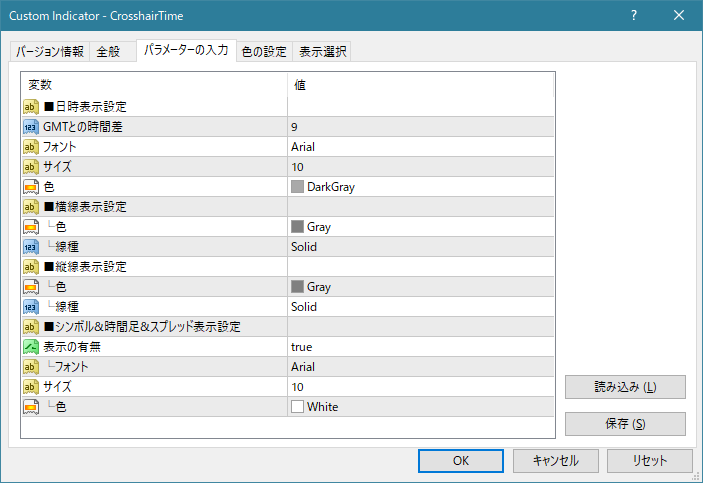Viewport: 703px width, 483px height.
Task: Click the string icon next to フォント row
Action: [x=31, y=147]
